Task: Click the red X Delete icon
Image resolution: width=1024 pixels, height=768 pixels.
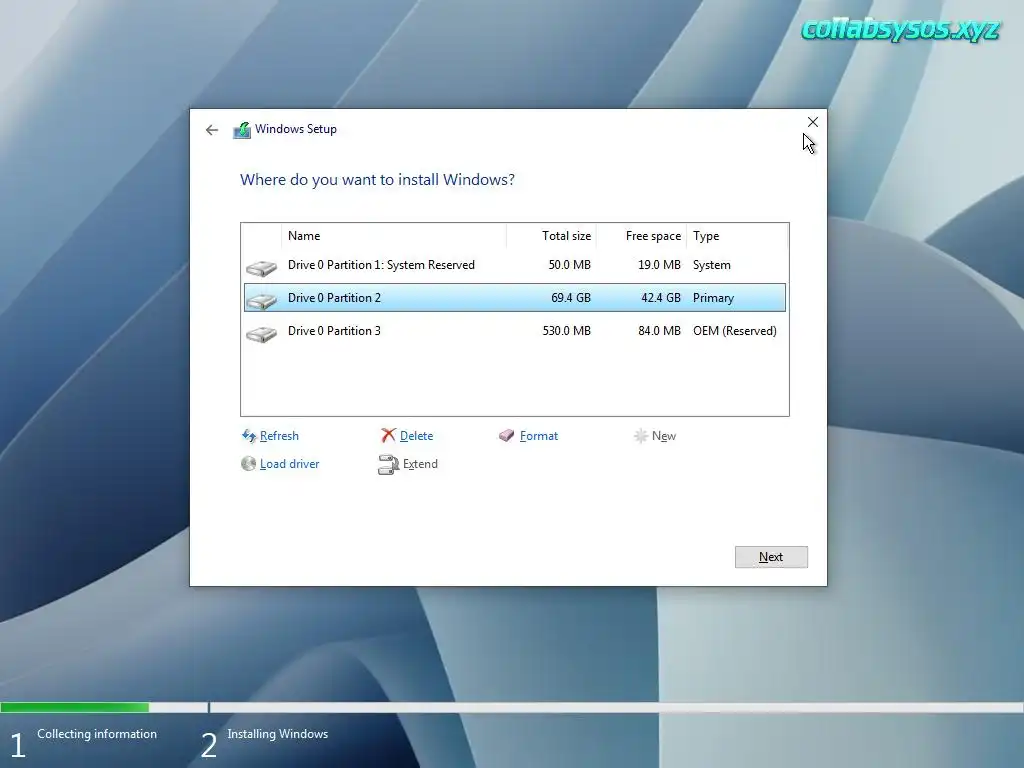Action: coord(389,436)
